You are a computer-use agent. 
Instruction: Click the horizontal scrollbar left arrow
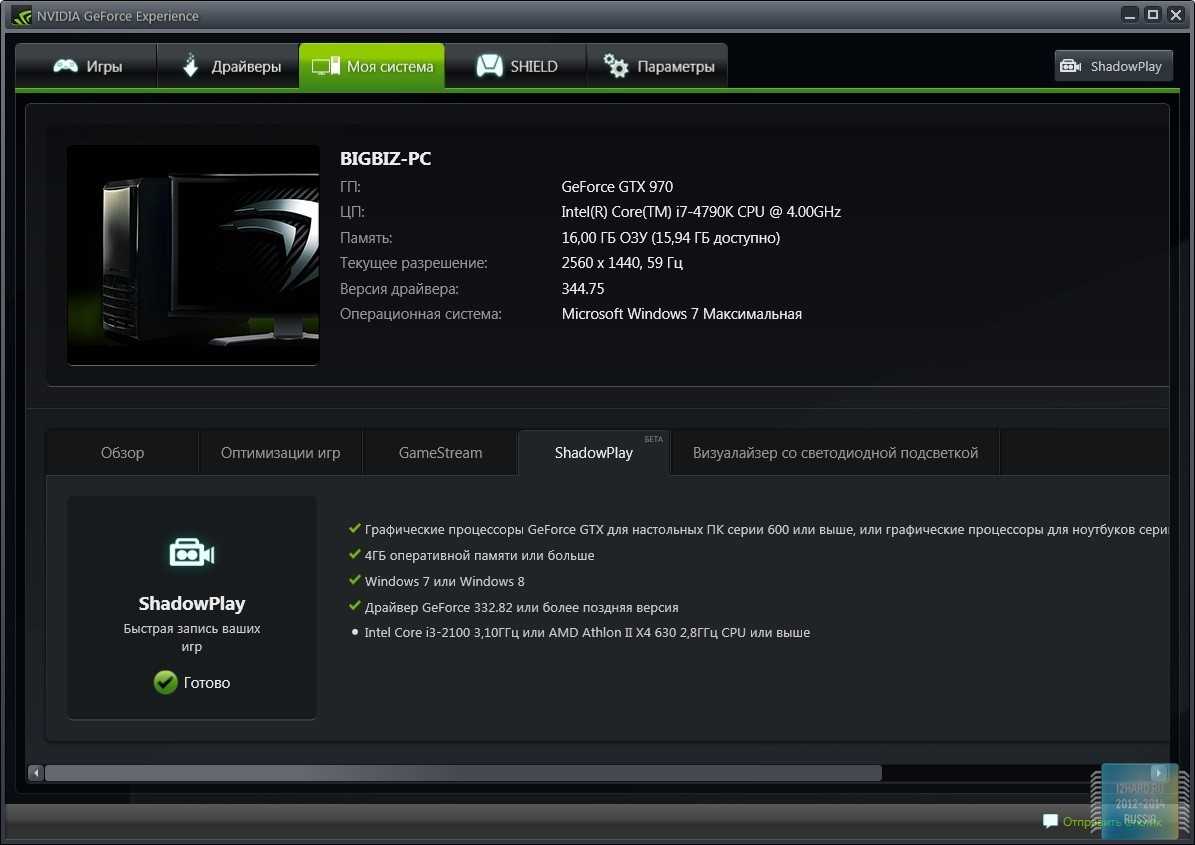tap(36, 773)
